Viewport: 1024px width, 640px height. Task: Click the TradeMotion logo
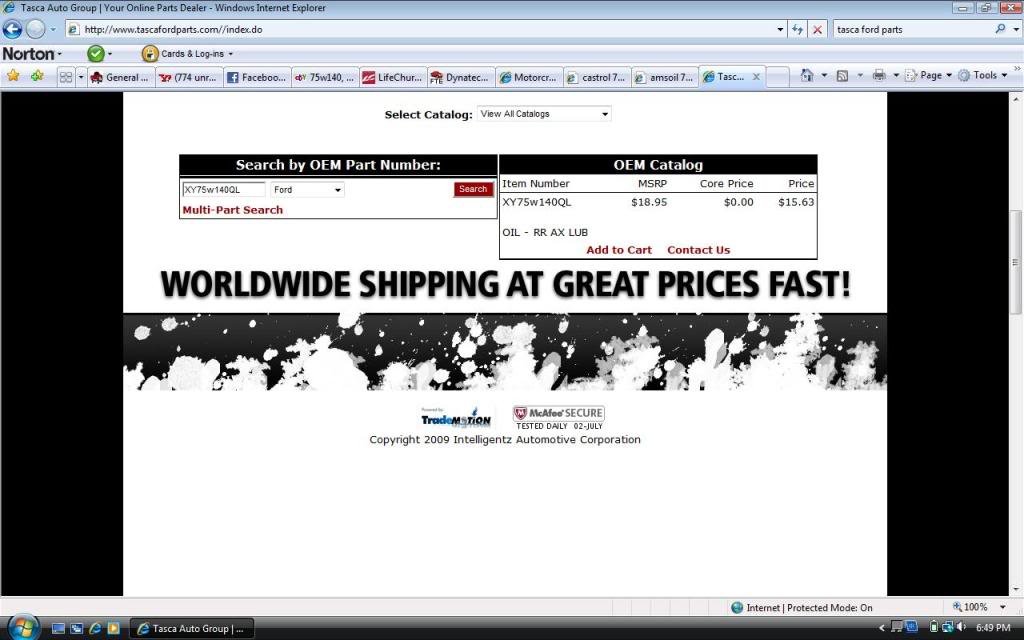[x=455, y=418]
